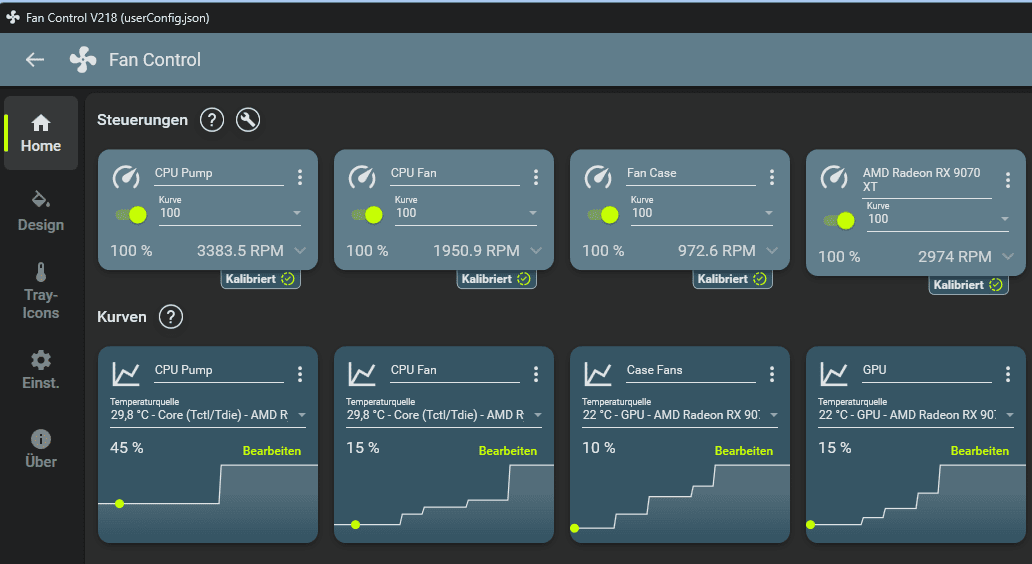Open the Kurve dropdown on the Fan Case control
1032x564 pixels.
point(702,213)
